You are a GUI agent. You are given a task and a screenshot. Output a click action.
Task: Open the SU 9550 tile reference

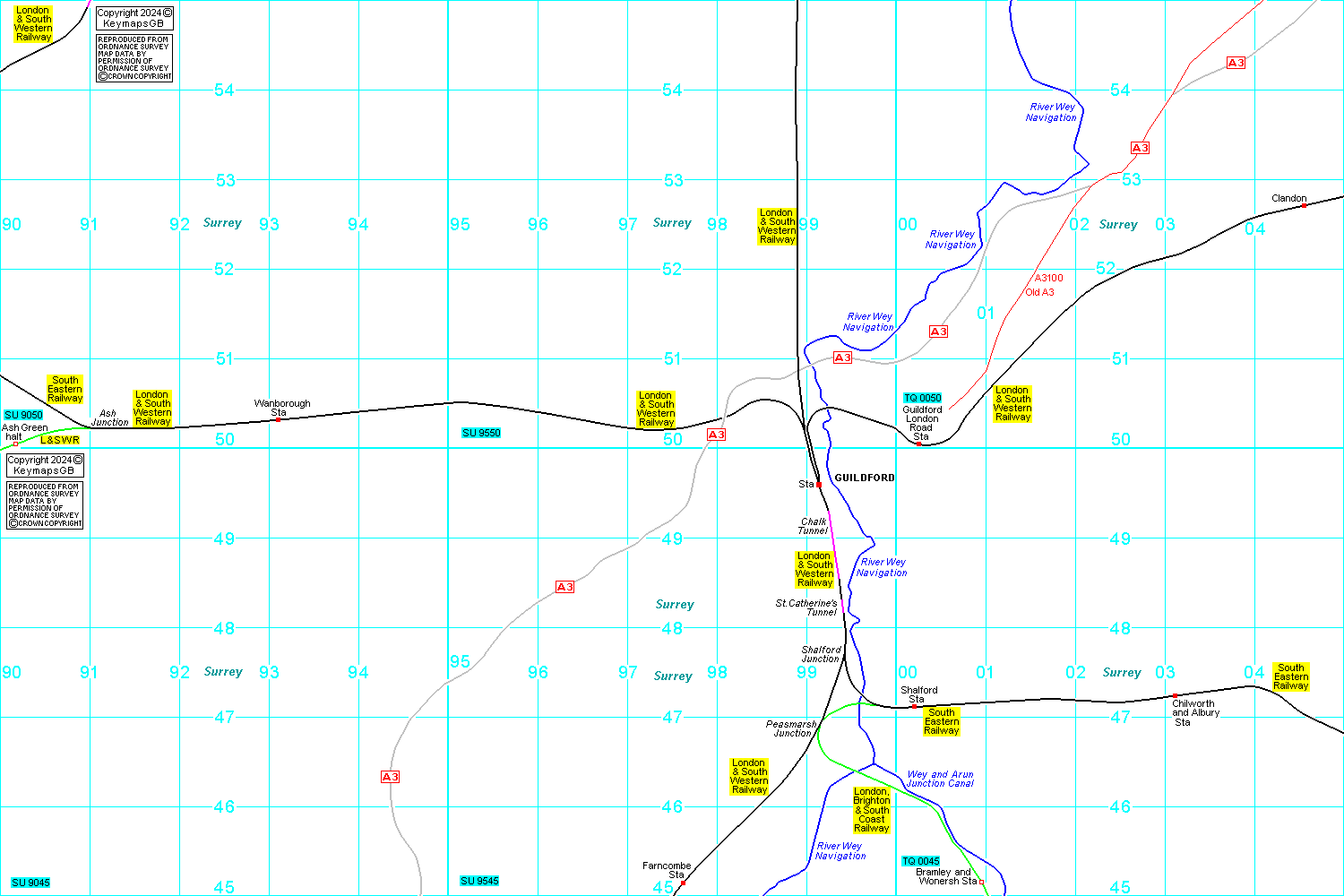coord(481,433)
